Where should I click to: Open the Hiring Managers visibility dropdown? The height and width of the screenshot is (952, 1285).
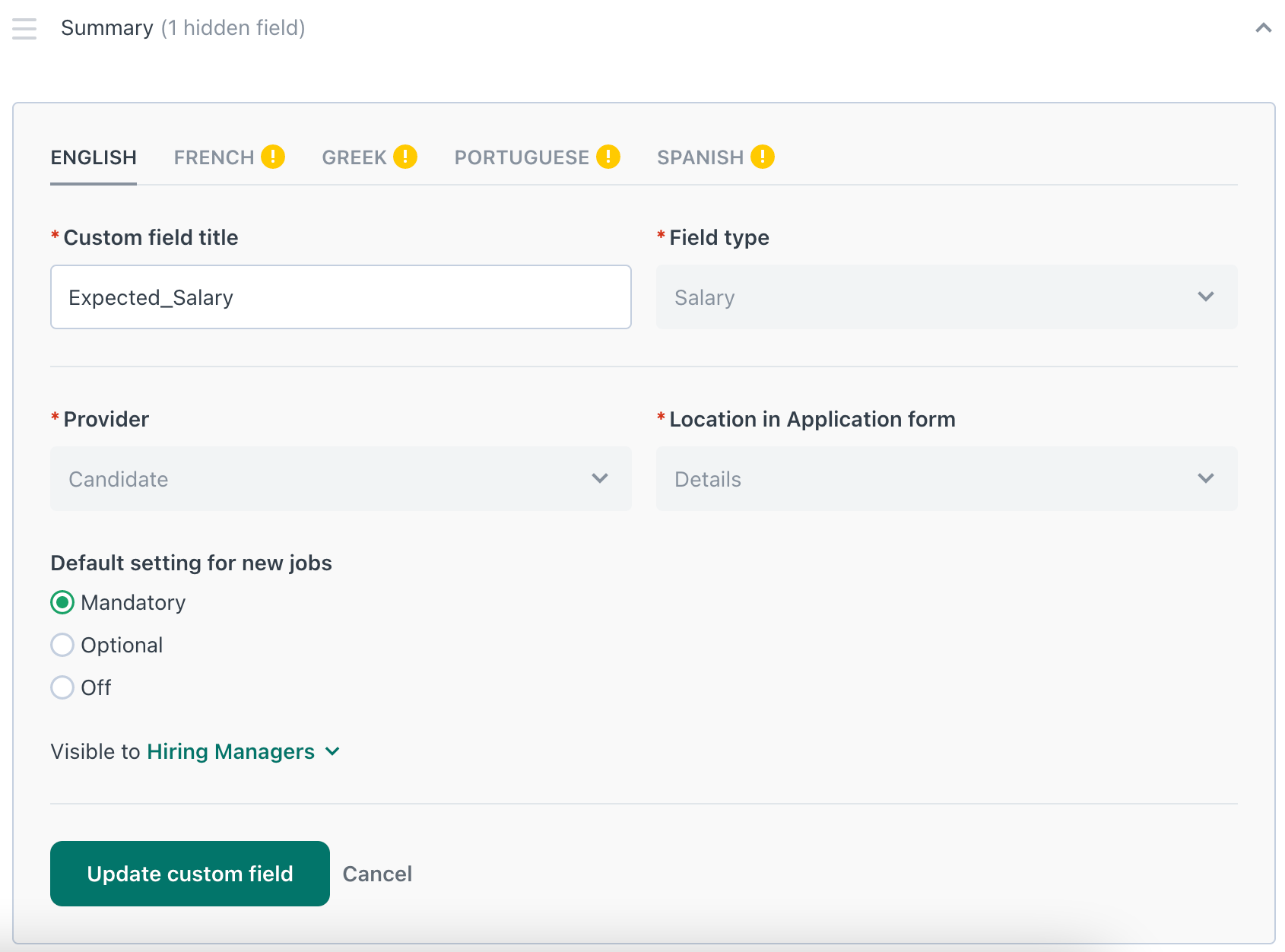pos(243,751)
